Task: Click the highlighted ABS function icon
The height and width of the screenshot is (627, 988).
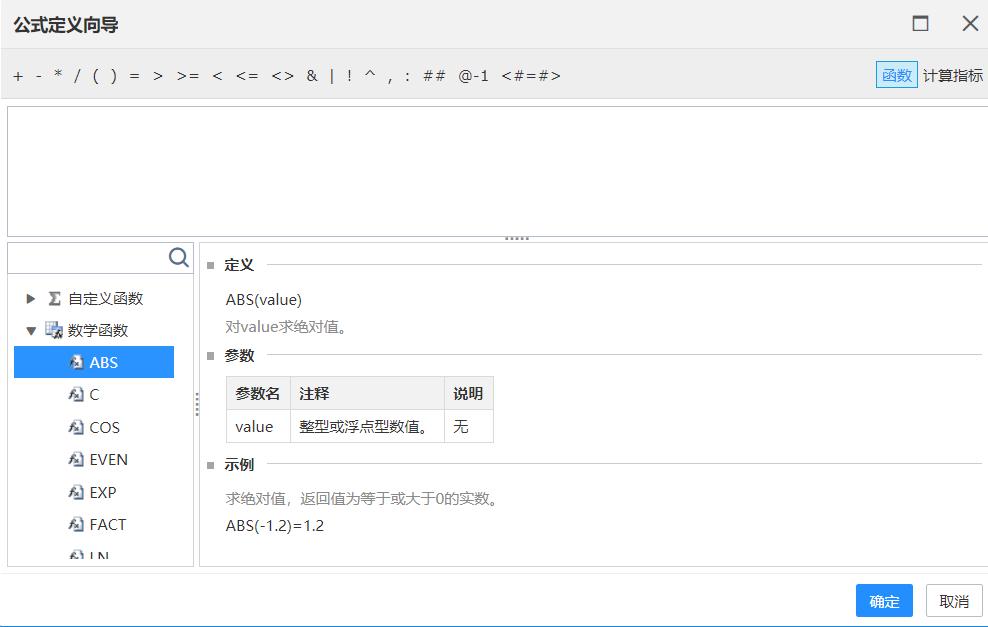Action: [74, 362]
